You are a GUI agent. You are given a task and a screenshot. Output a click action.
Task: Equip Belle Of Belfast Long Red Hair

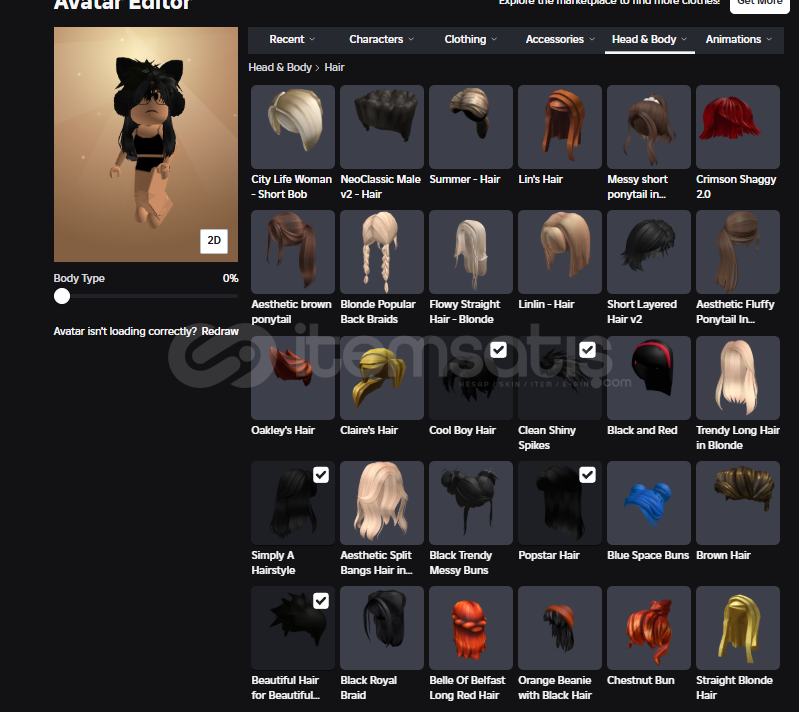click(471, 628)
